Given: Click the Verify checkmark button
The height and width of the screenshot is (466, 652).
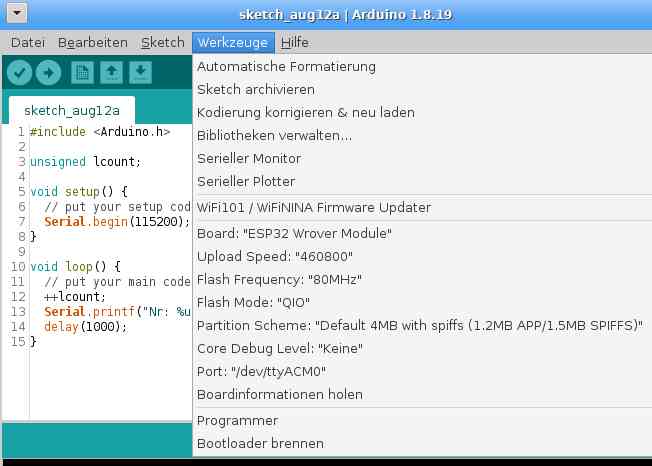Looking at the screenshot, I should 19,73.
